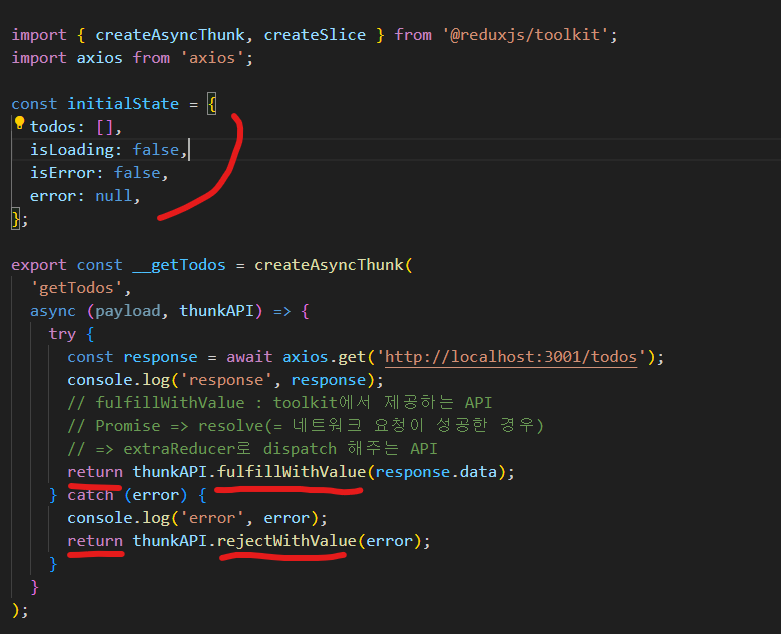Click the comment '// fulfillWithValue : toolkit에서 제공하는 API'
Screen dimensions: 781x634
click(280, 403)
